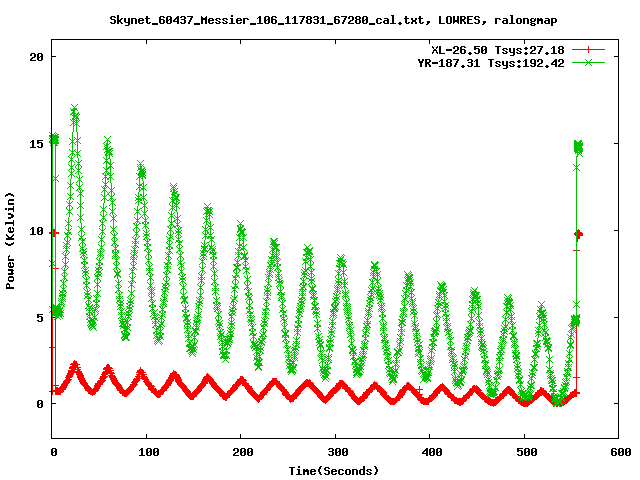Click the x-axis tick label "300"
Image resolution: width=640 pixels, height=480 pixels.
pos(338,452)
